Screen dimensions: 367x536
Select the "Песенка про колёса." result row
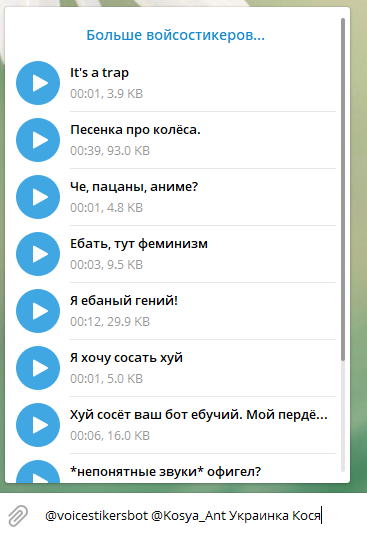tap(176, 140)
